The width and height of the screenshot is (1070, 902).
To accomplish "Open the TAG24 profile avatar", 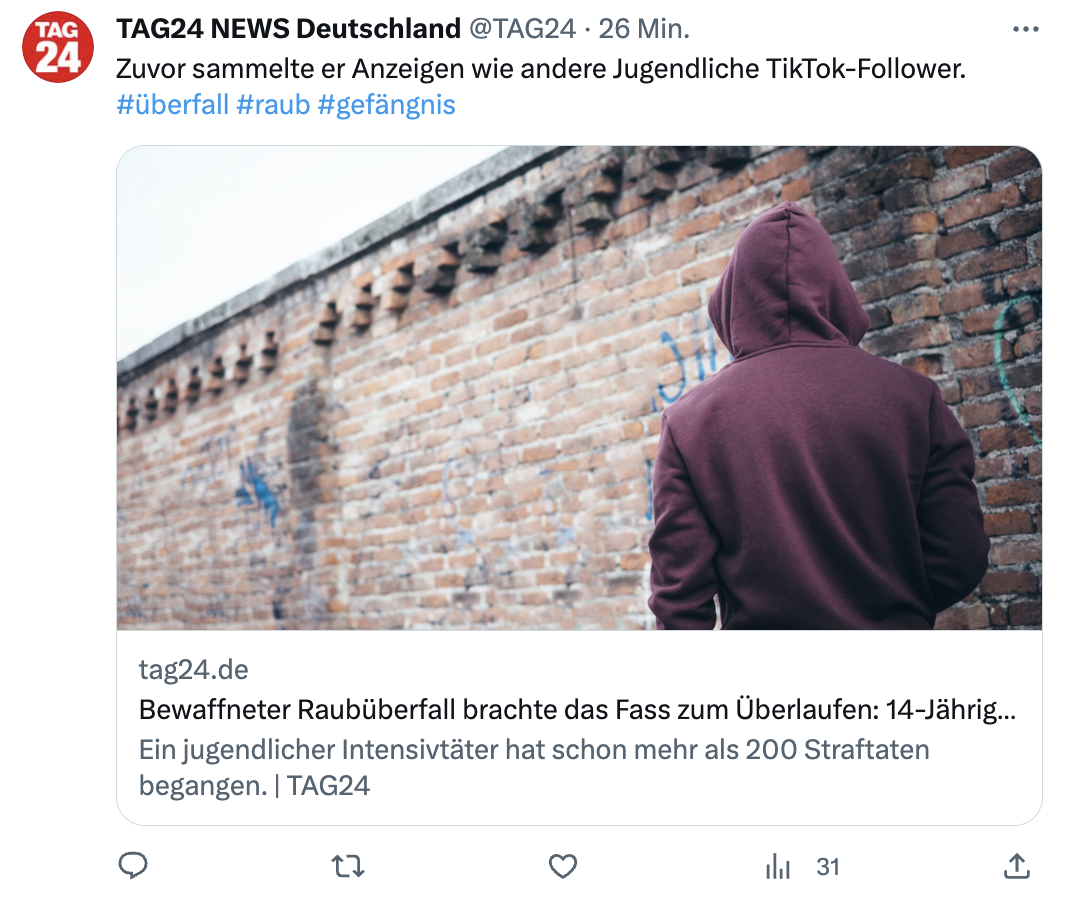I will [x=57, y=47].
